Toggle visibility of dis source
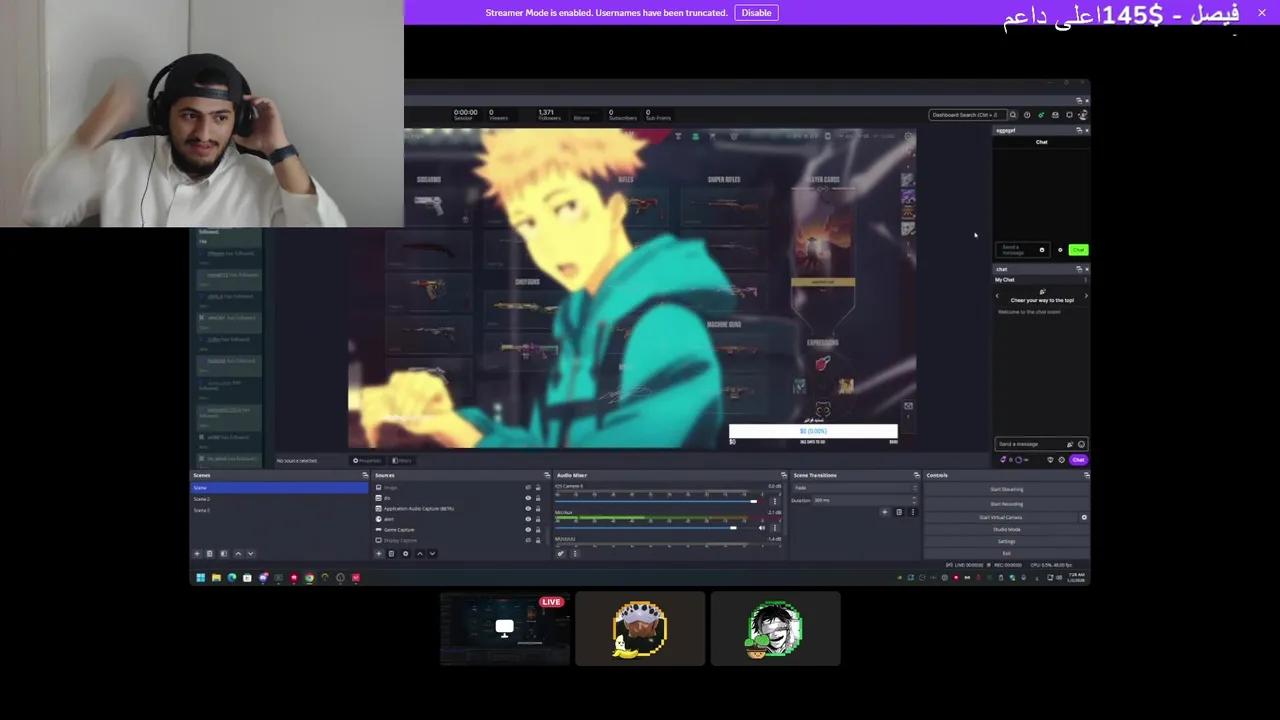 pos(528,498)
